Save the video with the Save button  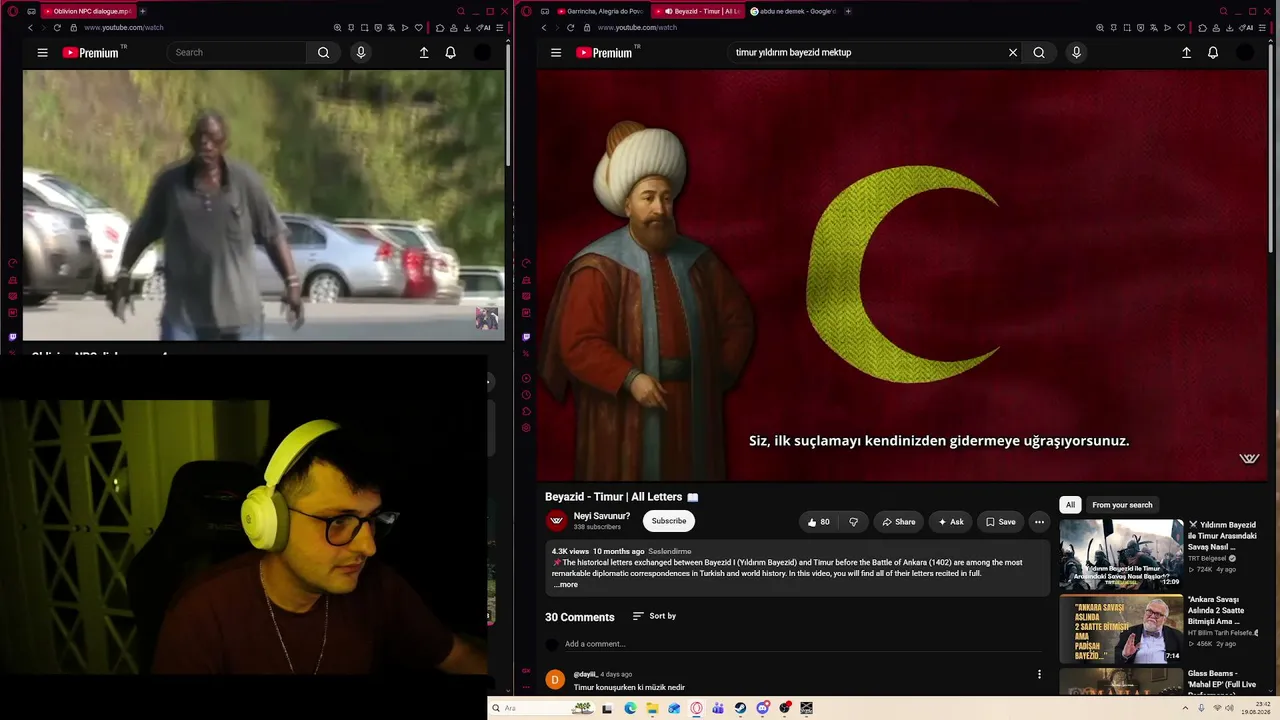tap(1000, 522)
